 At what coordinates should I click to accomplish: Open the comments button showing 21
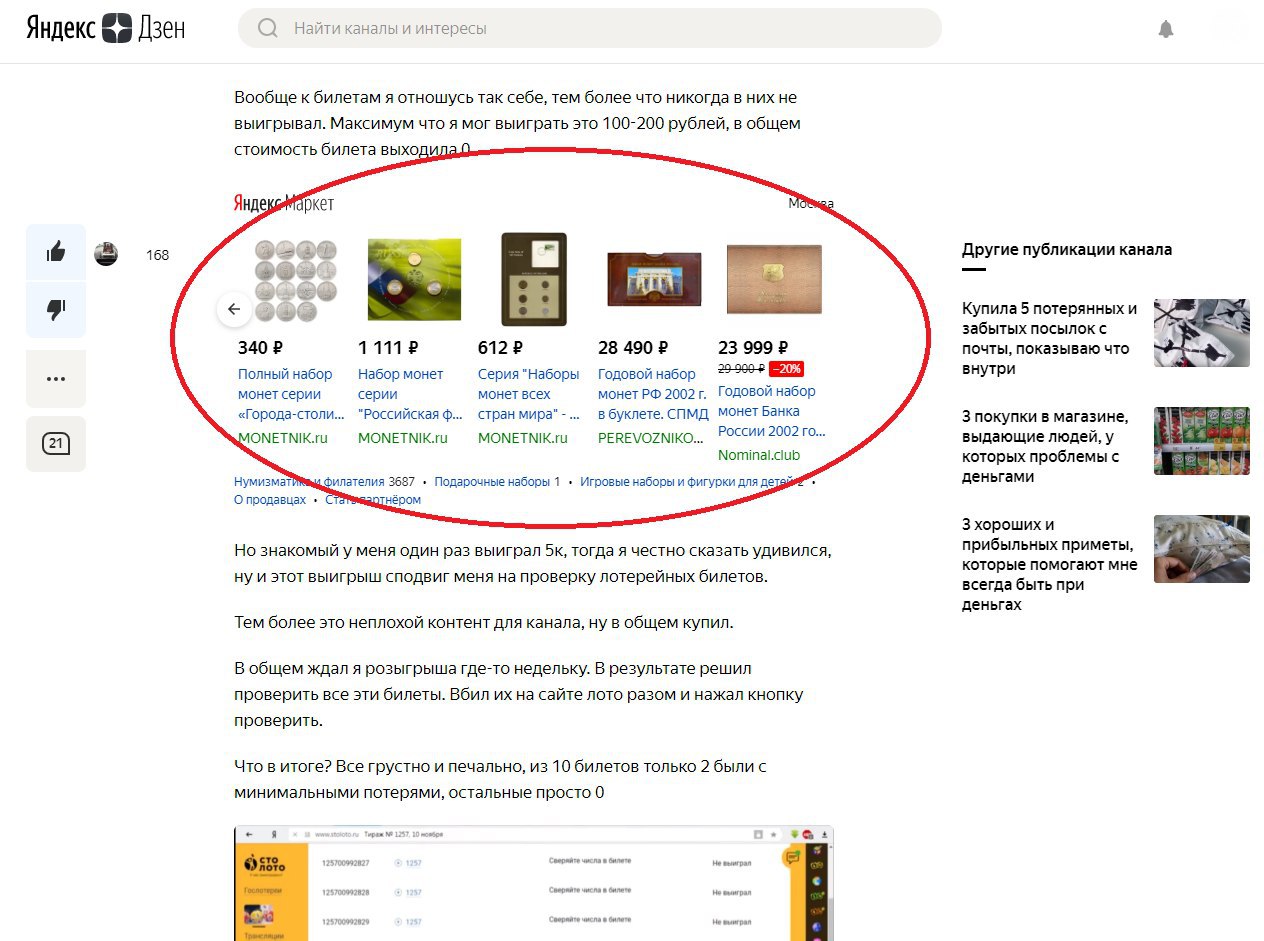(56, 444)
